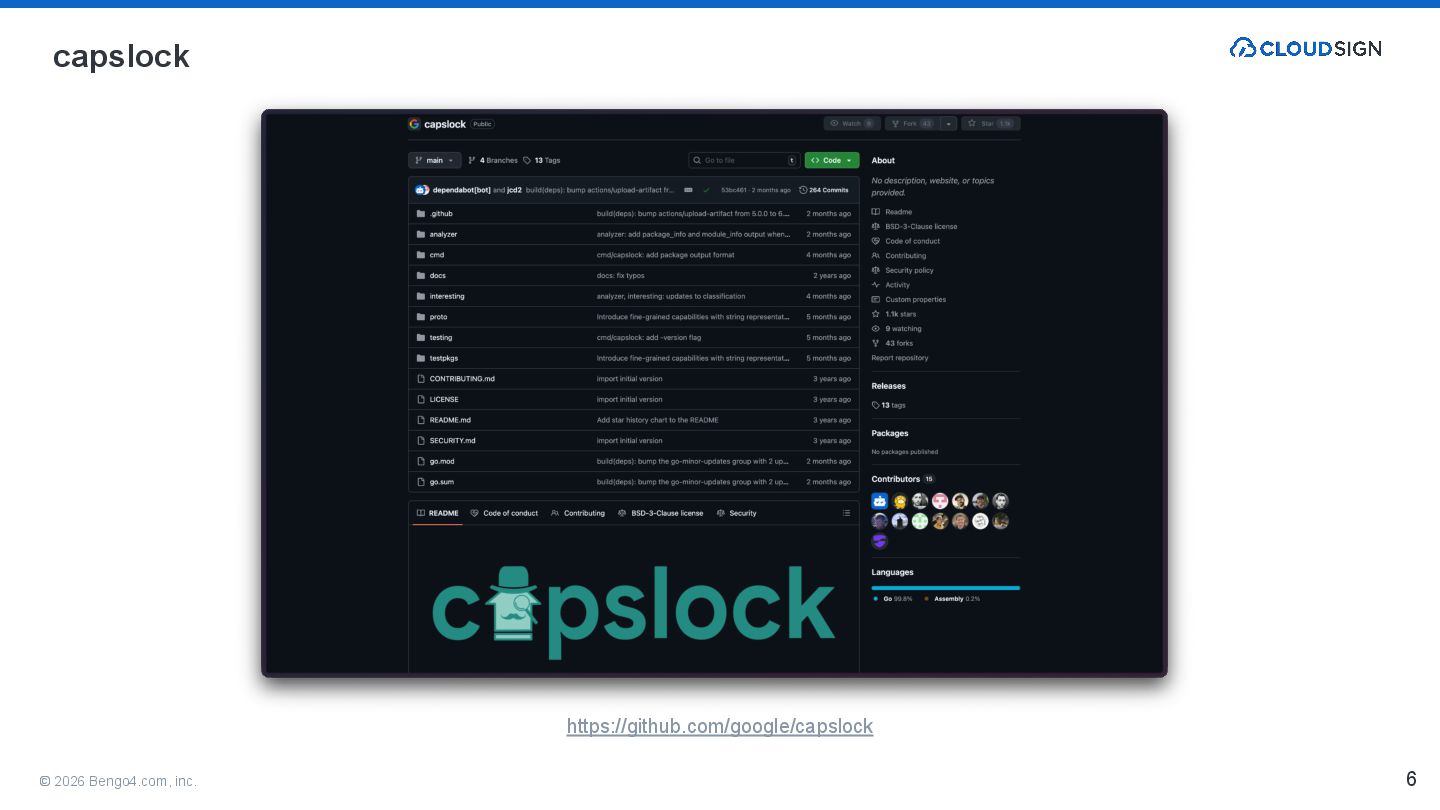
Task: Click the Fork 43 button
Action: (911, 124)
